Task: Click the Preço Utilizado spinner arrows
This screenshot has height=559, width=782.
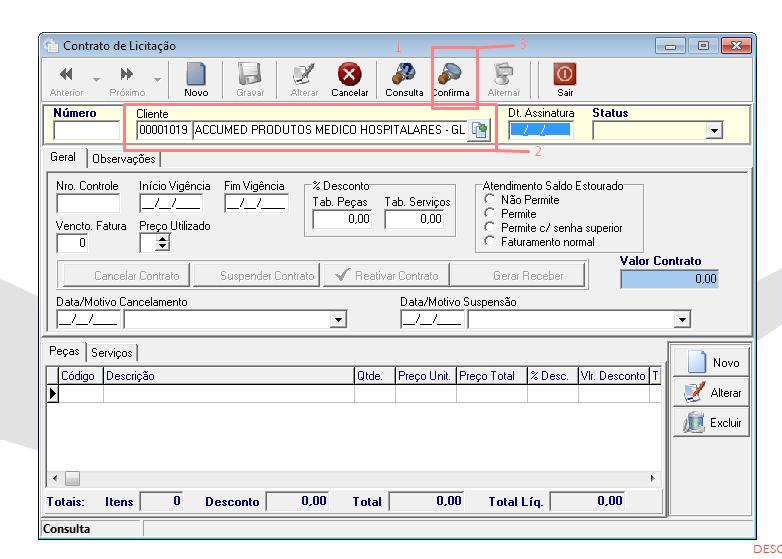Action: click(x=163, y=243)
